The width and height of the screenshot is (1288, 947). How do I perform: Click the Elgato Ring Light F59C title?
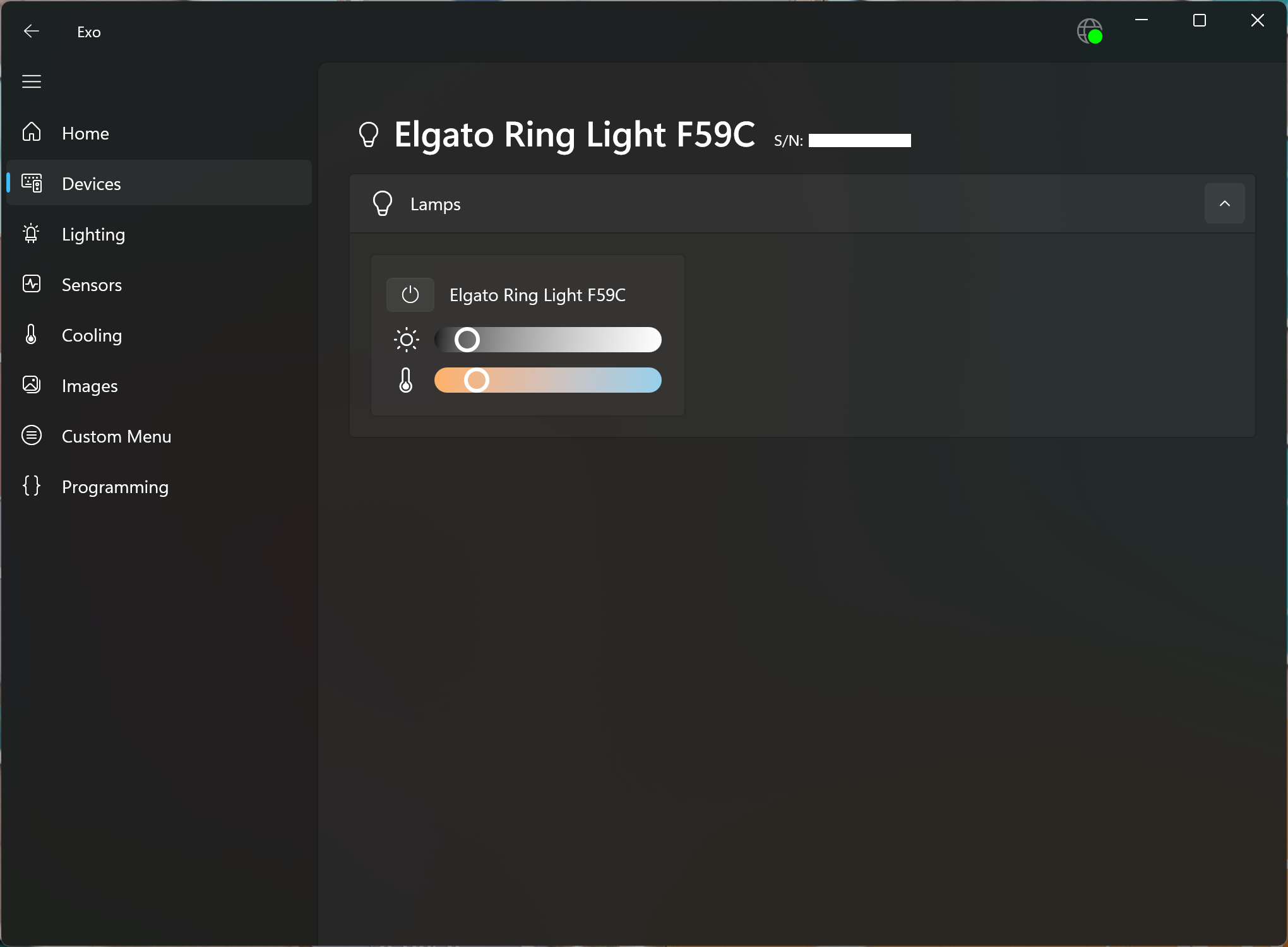coord(574,134)
